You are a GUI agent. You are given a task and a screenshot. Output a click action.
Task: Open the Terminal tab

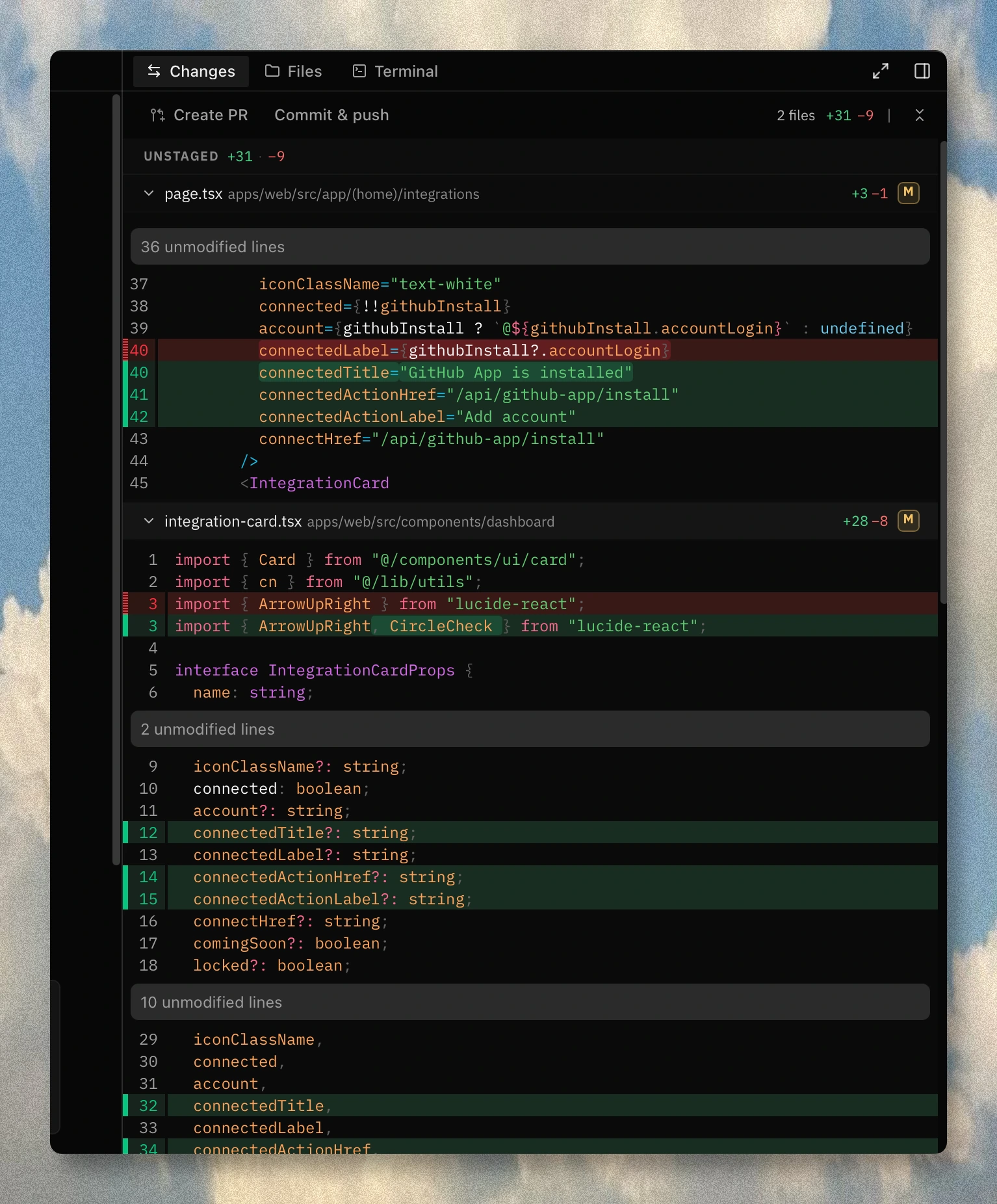395,72
